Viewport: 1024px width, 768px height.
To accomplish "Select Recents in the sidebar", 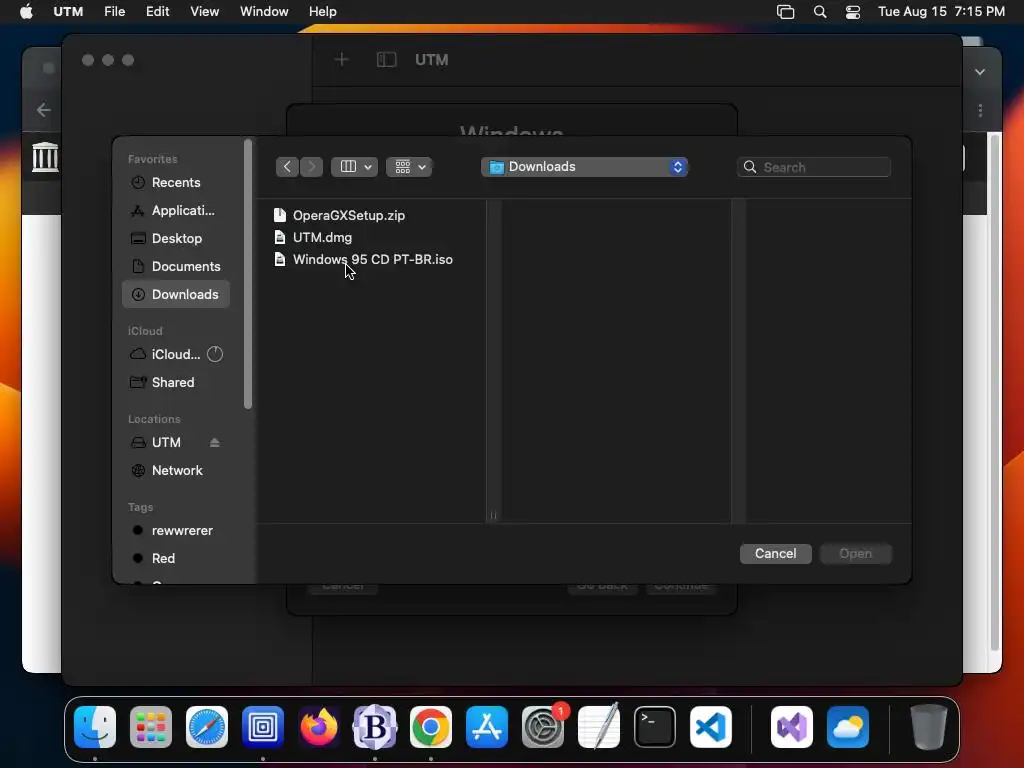I will click(176, 183).
